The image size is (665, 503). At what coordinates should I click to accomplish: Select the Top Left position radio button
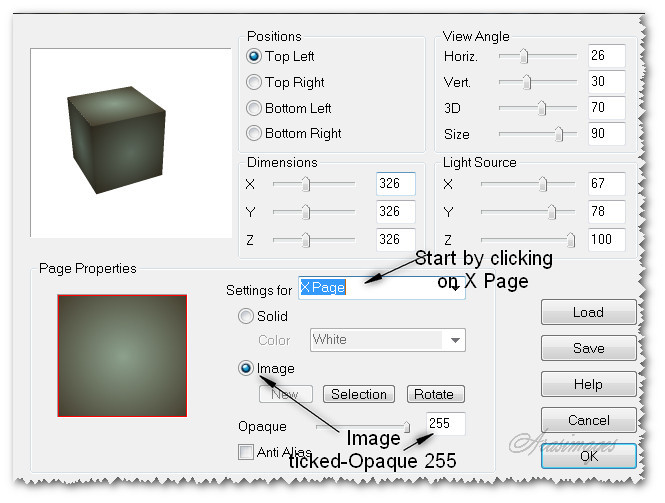(x=254, y=57)
